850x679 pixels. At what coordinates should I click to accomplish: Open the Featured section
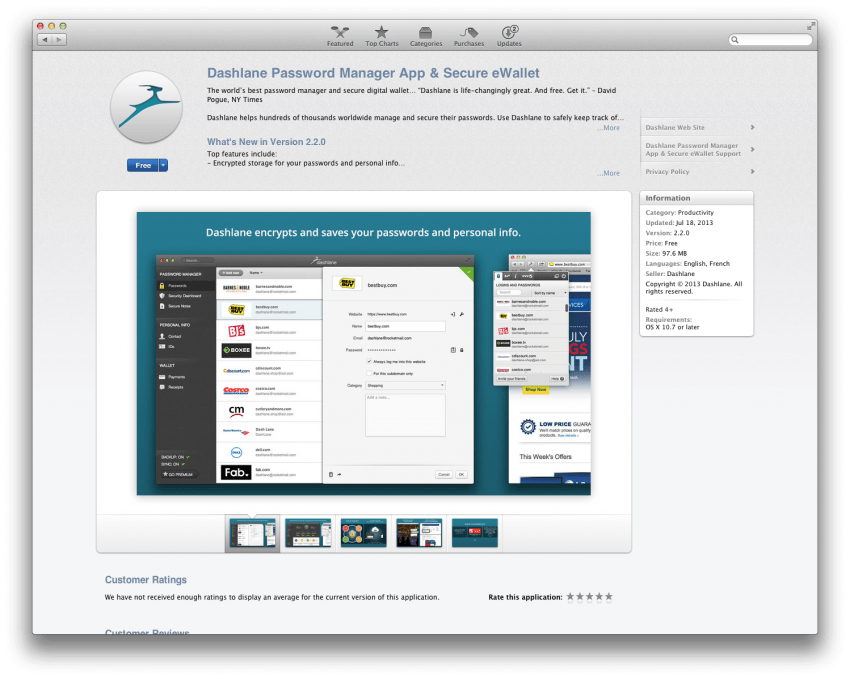click(340, 36)
